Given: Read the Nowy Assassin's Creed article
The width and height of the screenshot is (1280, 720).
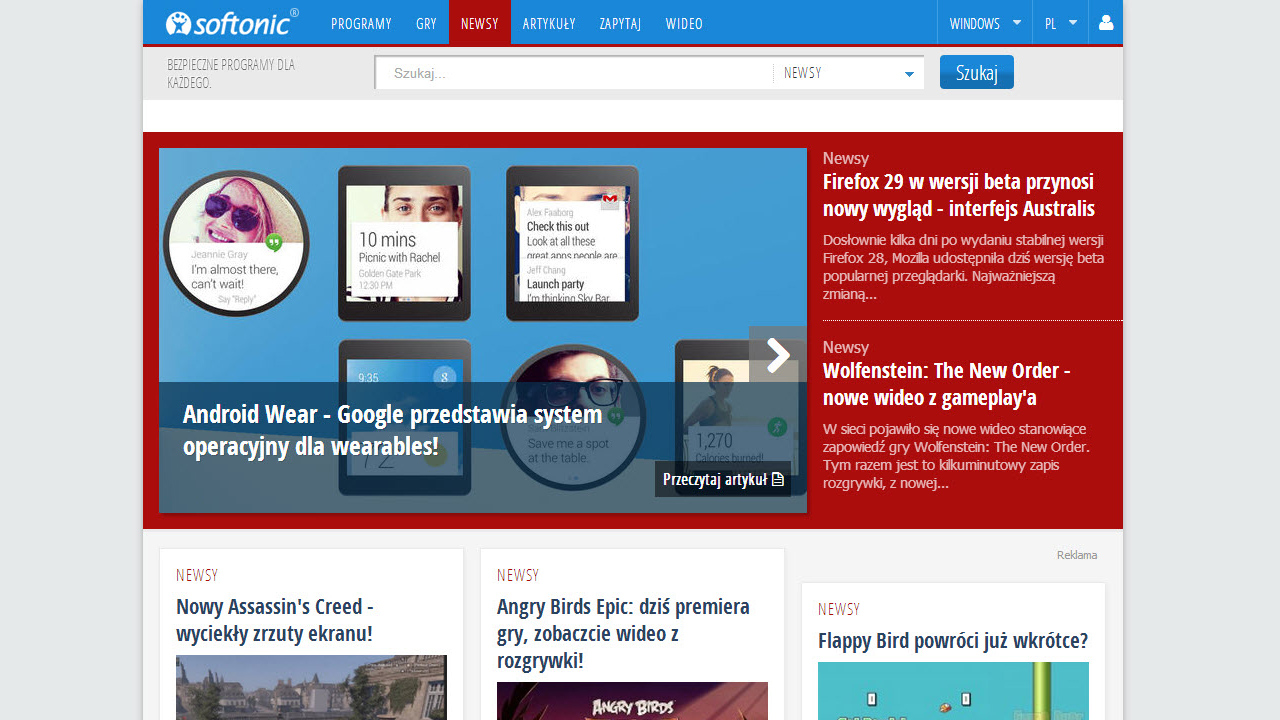Looking at the screenshot, I should (x=275, y=620).
